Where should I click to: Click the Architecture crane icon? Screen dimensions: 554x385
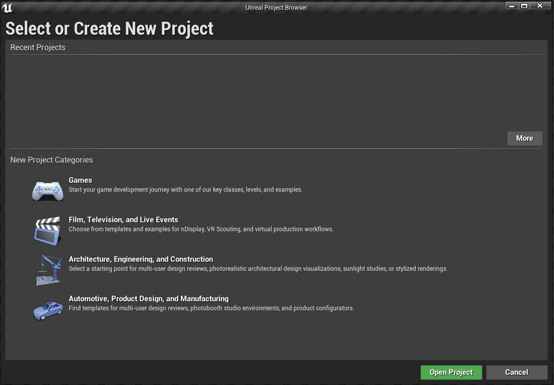point(48,270)
